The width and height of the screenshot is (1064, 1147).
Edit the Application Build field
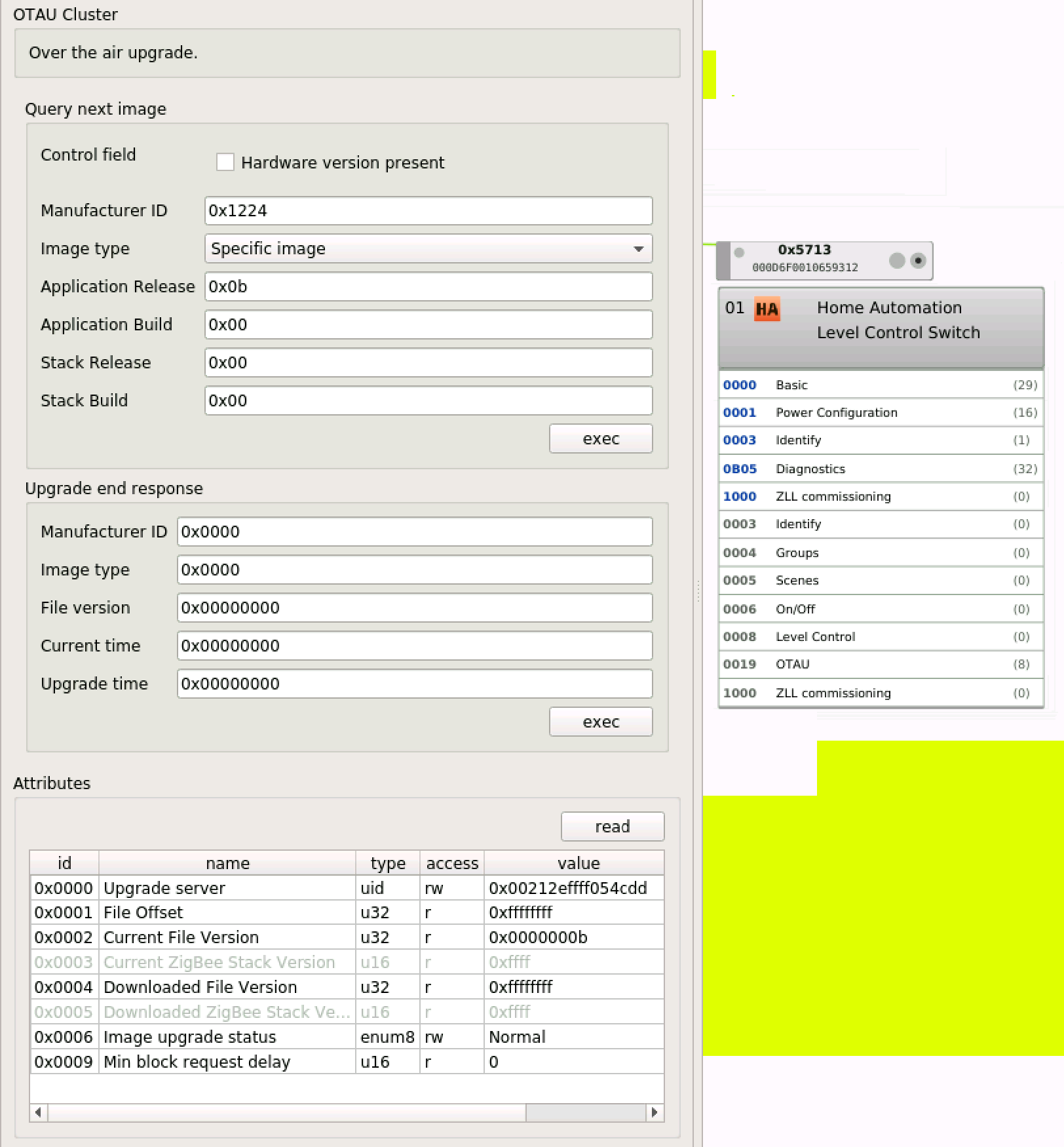428,324
